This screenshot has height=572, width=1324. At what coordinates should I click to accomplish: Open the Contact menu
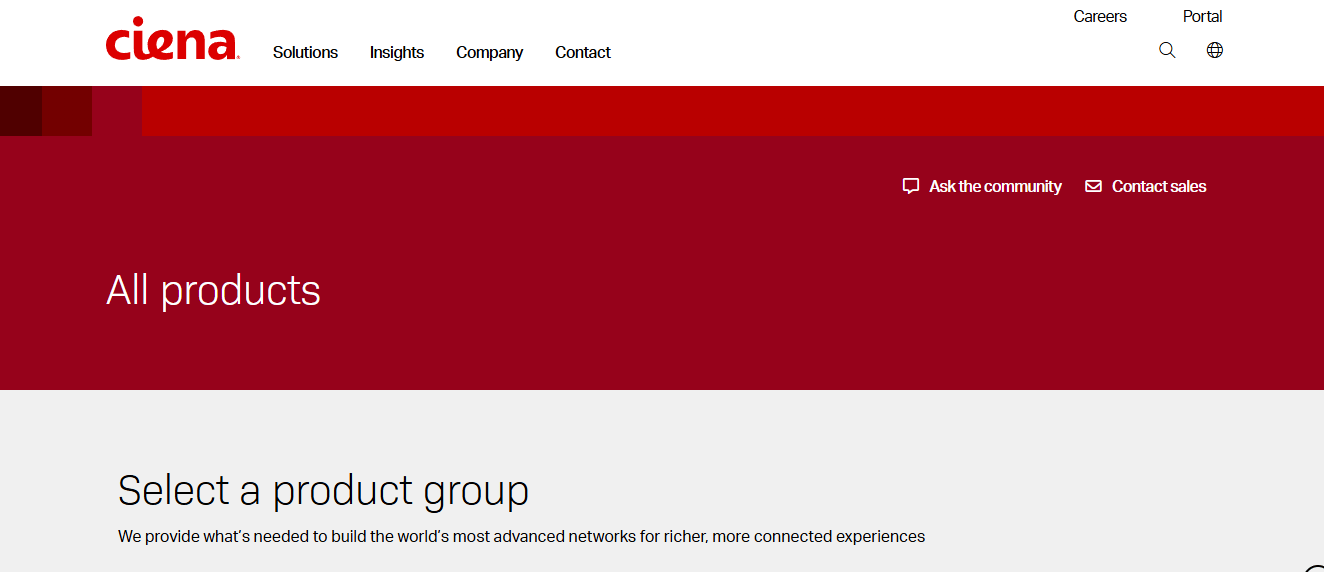(583, 52)
